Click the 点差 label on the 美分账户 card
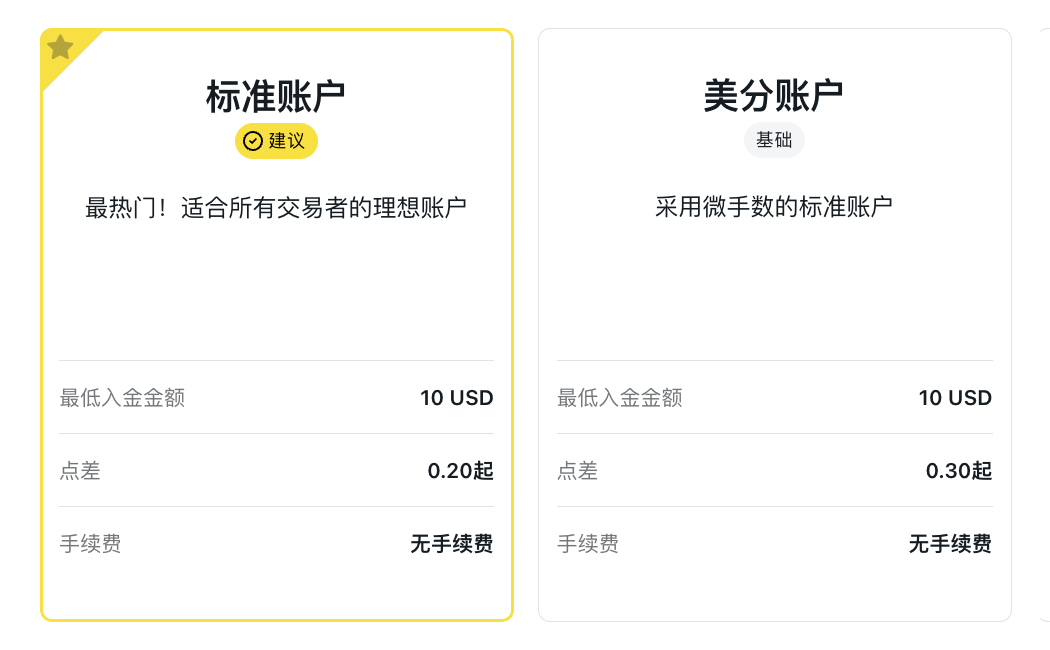The height and width of the screenshot is (650, 1050). pos(577,471)
